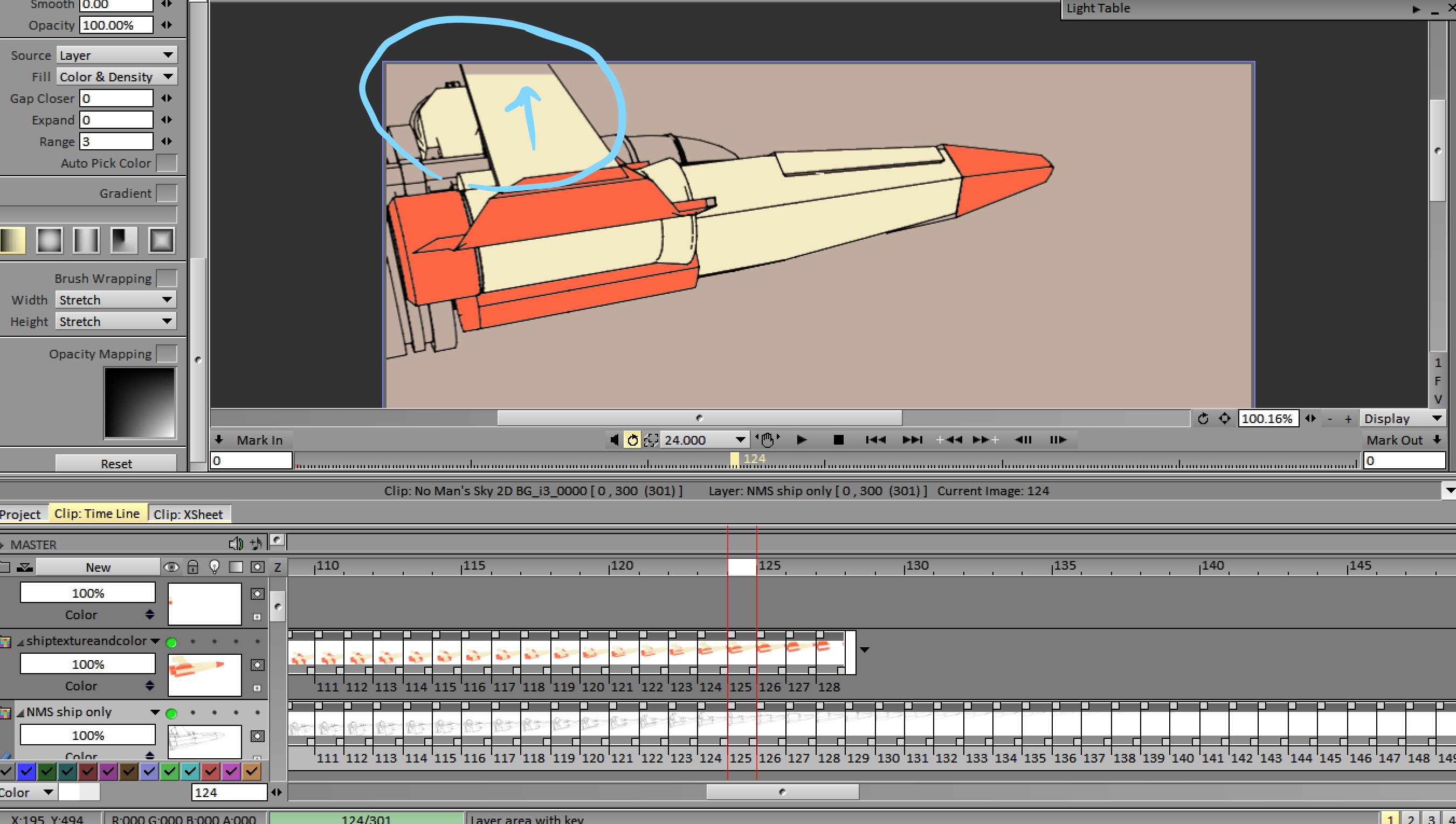The image size is (1456, 824).
Task: Expand the MASTER row
Action: click(x=2, y=544)
